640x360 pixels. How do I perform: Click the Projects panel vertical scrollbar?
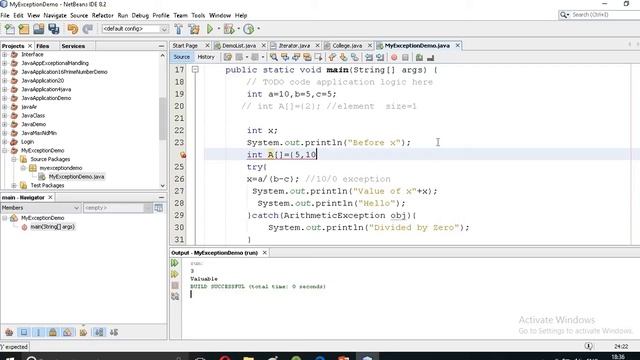tap(162, 120)
